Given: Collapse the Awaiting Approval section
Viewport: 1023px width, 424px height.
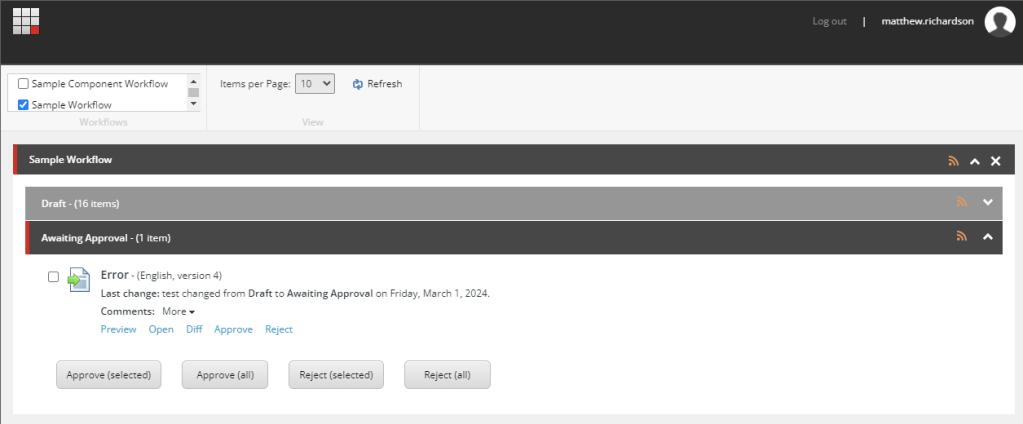Looking at the screenshot, I should pyautogui.click(x=988, y=237).
